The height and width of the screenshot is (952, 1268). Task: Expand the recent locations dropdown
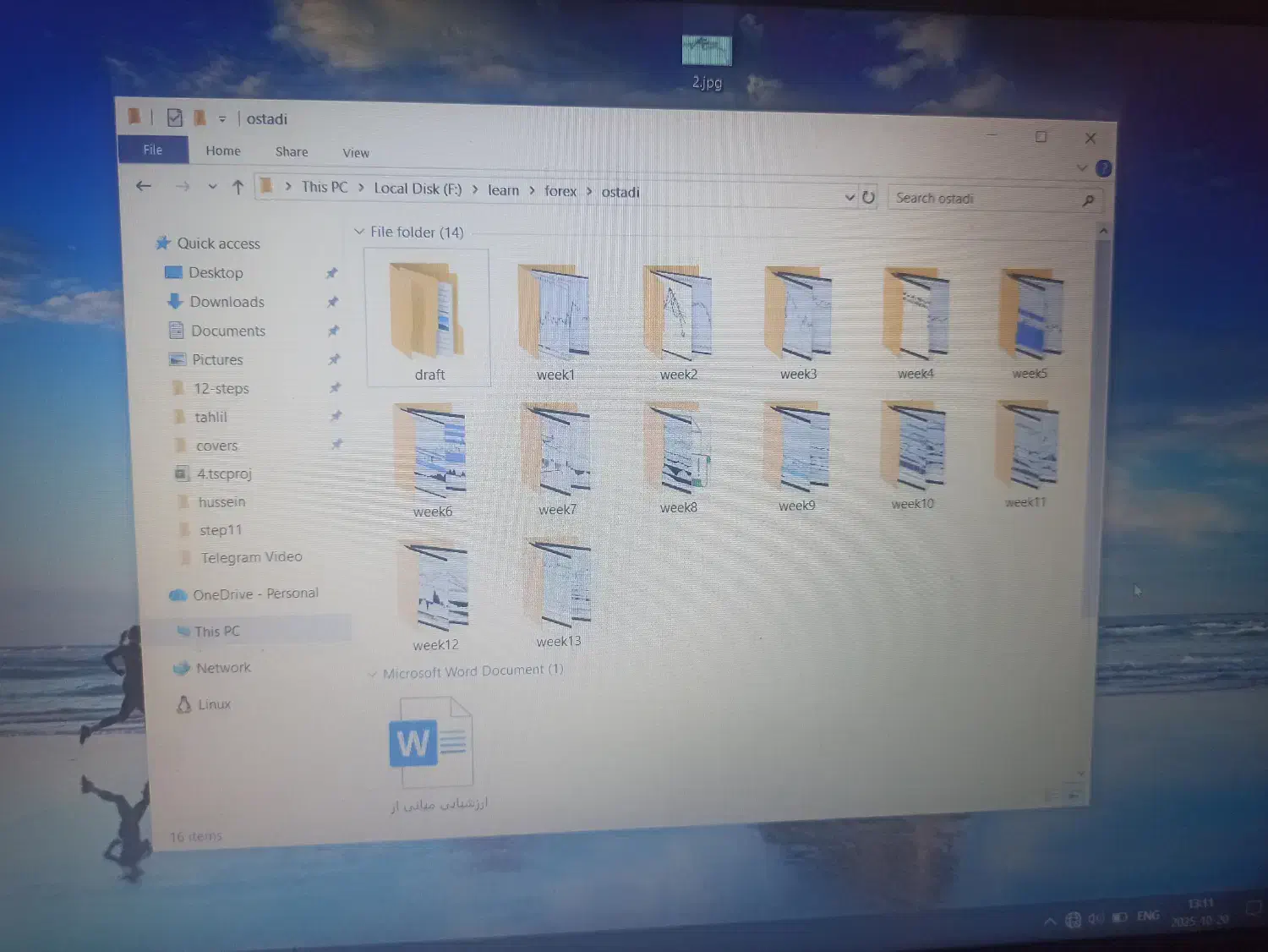pyautogui.click(x=212, y=187)
